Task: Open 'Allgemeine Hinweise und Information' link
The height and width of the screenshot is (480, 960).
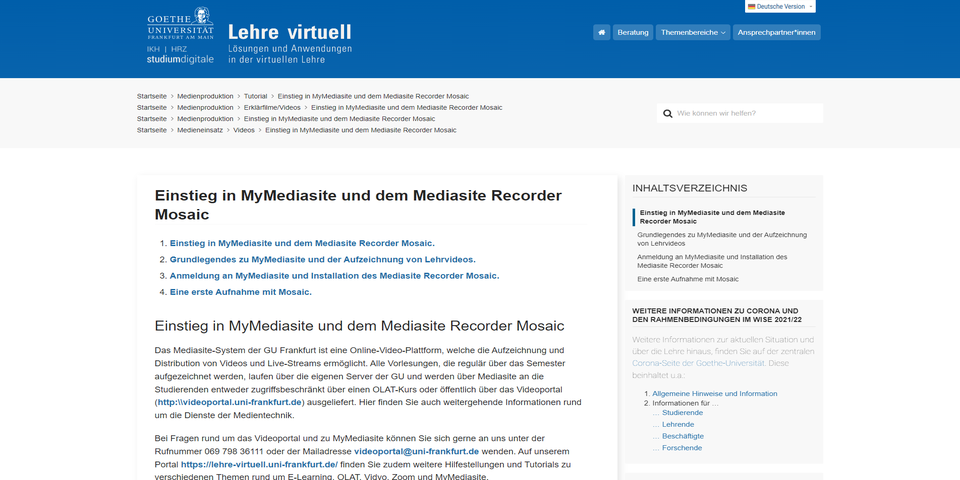Action: coord(714,394)
